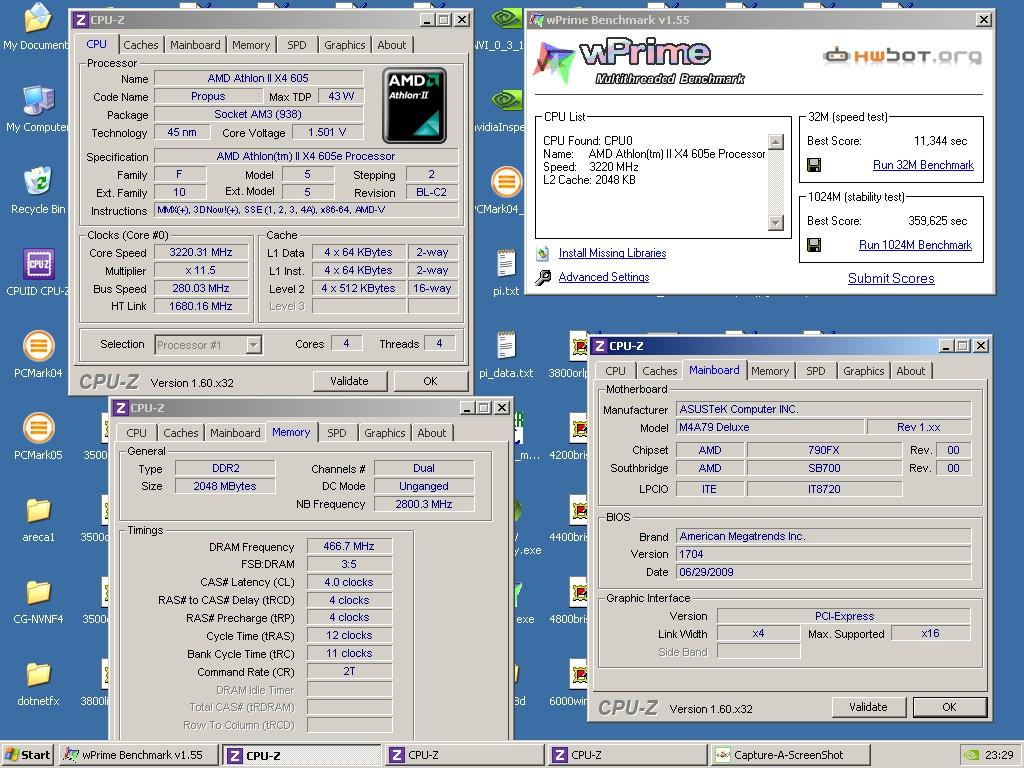
Task: Click Validate in CPU tab window
Action: tap(349, 381)
